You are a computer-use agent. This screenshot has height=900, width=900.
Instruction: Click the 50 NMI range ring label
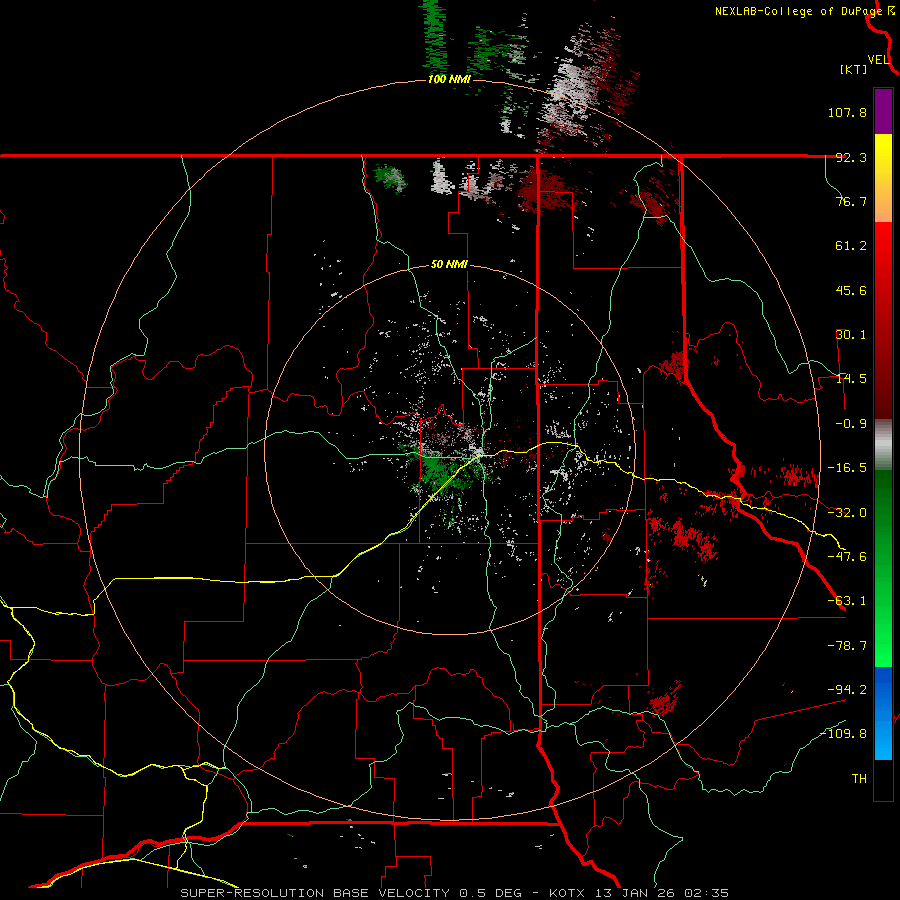click(449, 265)
